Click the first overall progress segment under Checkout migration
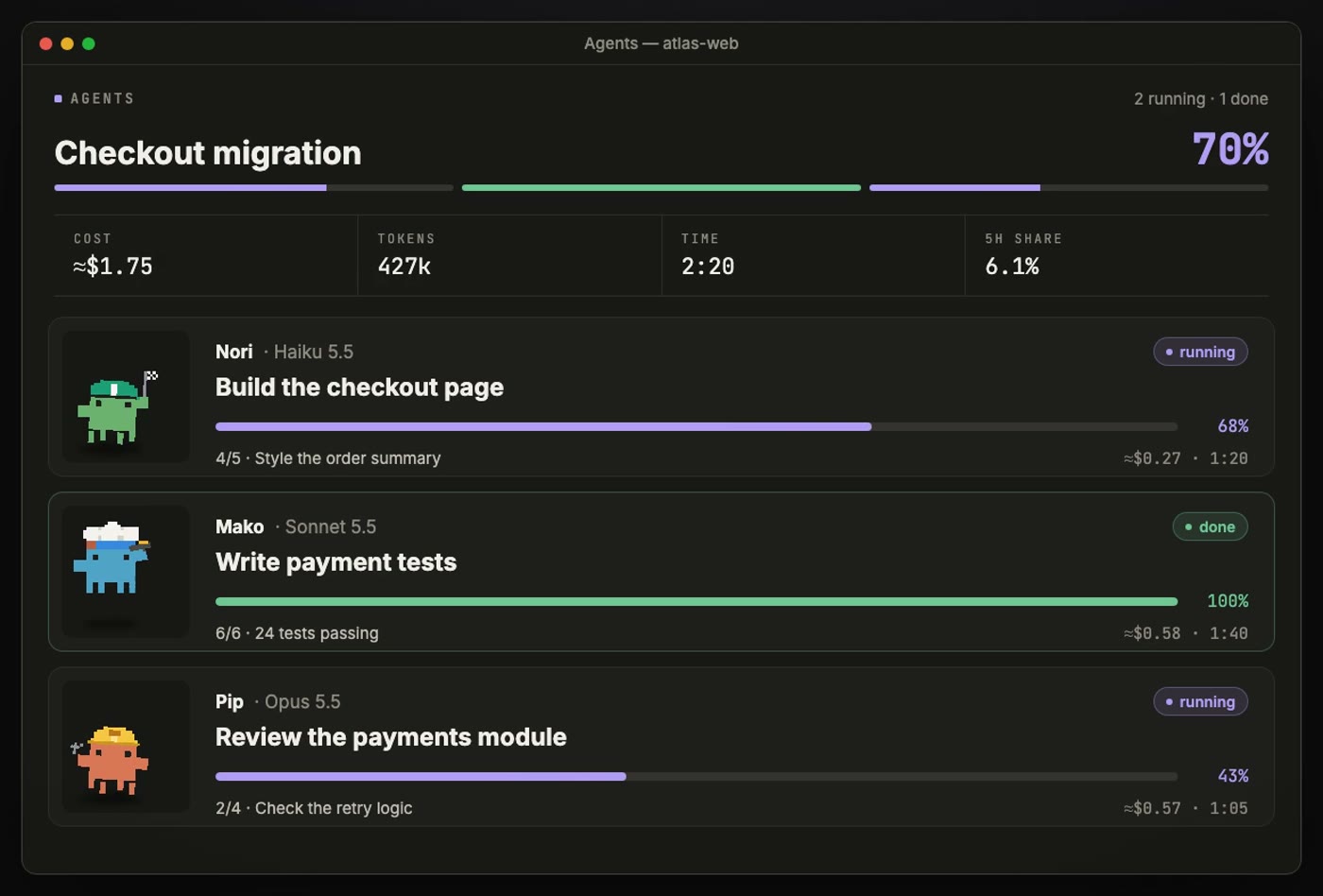 coord(254,187)
